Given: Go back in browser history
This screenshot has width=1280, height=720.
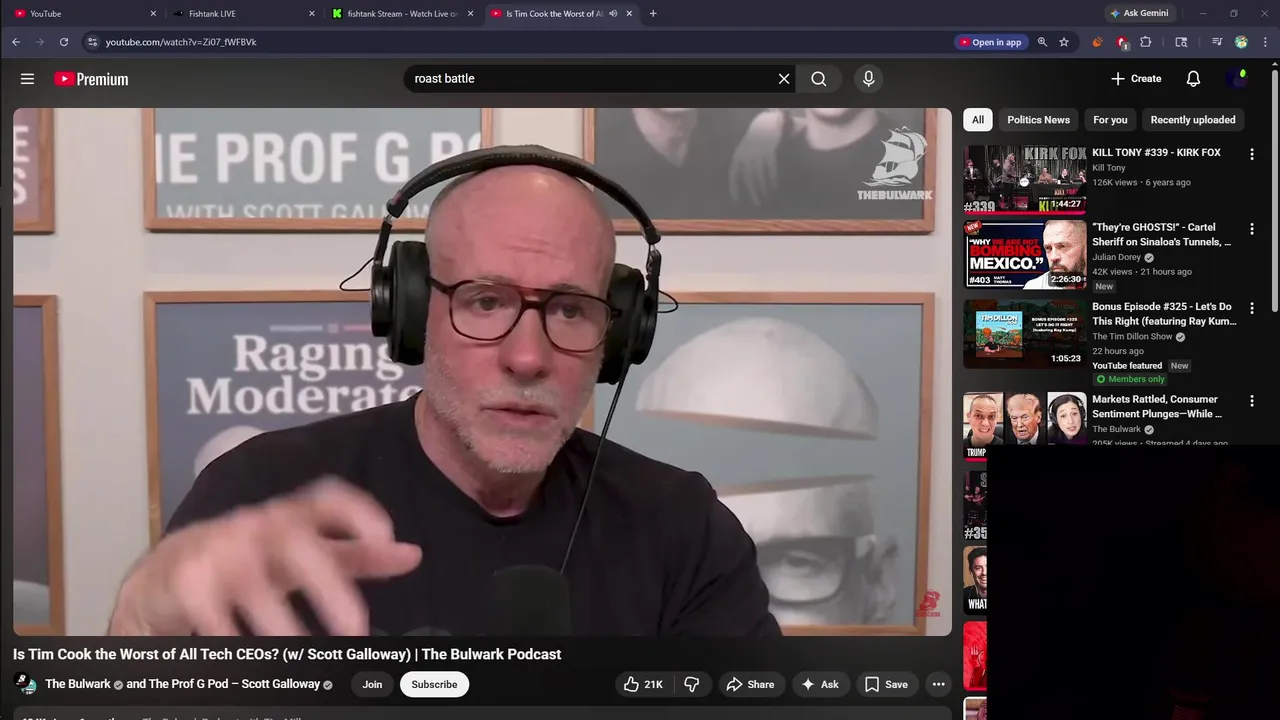Looking at the screenshot, I should [x=16, y=42].
